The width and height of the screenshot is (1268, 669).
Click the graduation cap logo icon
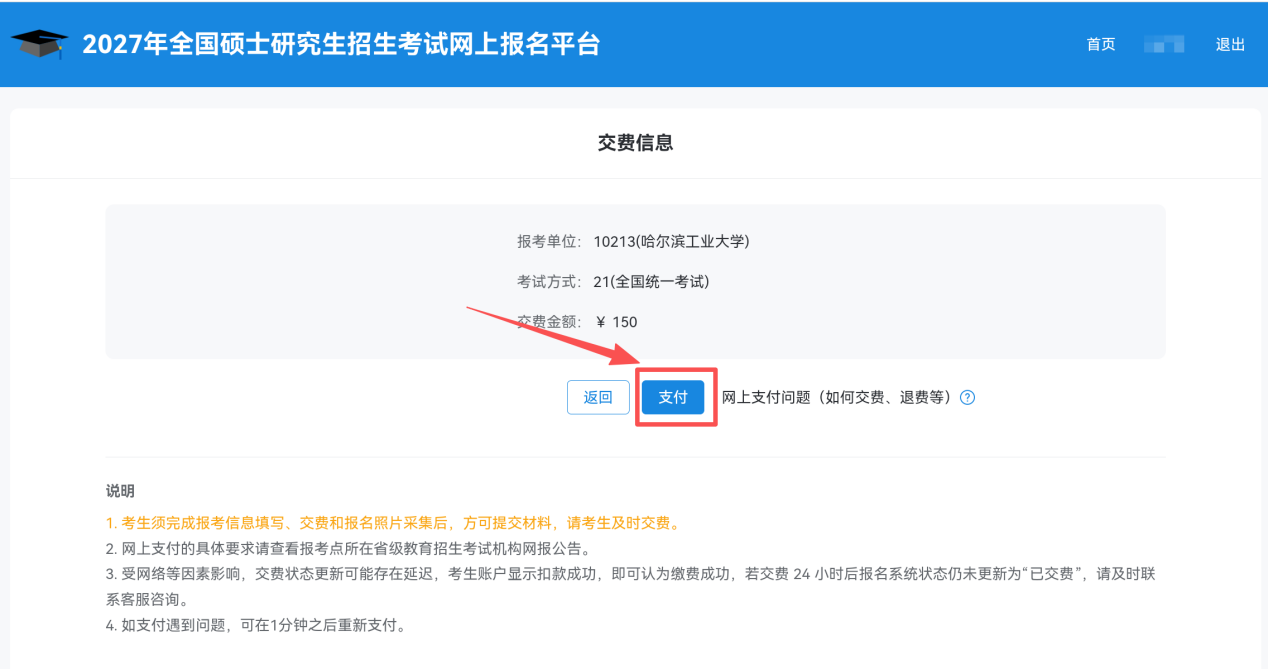[40, 44]
